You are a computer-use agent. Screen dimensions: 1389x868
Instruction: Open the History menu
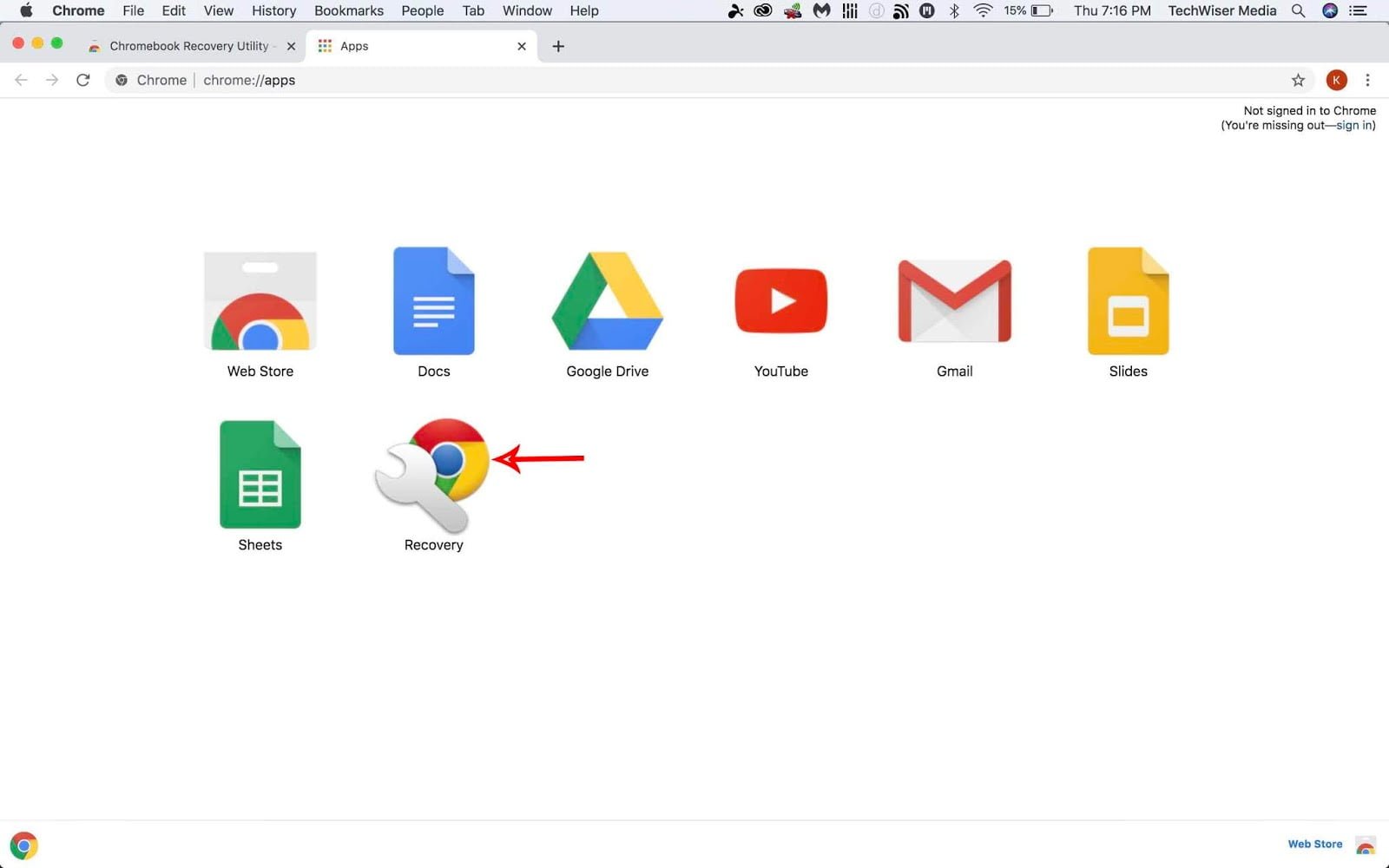coord(273,11)
